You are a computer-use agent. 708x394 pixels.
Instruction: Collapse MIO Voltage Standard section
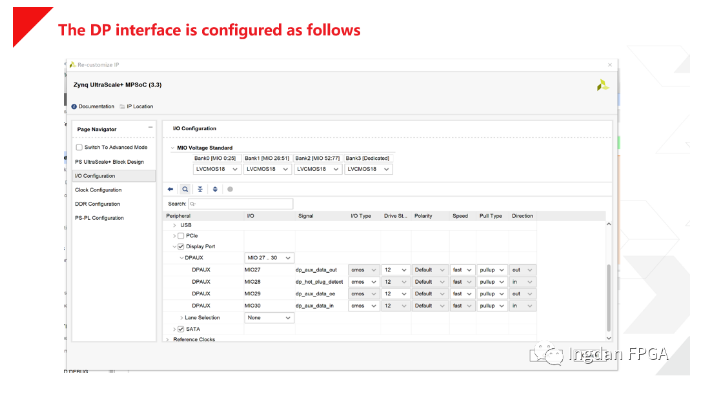coord(172,148)
